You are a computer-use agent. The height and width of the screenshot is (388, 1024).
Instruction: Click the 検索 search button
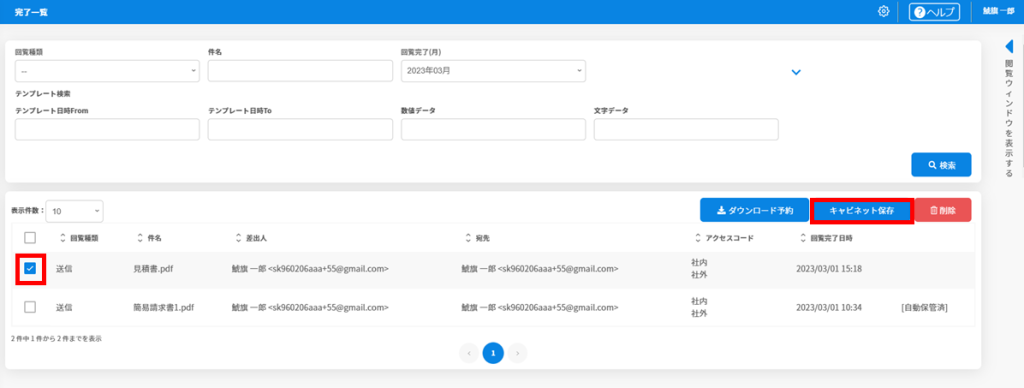pyautogui.click(x=941, y=165)
